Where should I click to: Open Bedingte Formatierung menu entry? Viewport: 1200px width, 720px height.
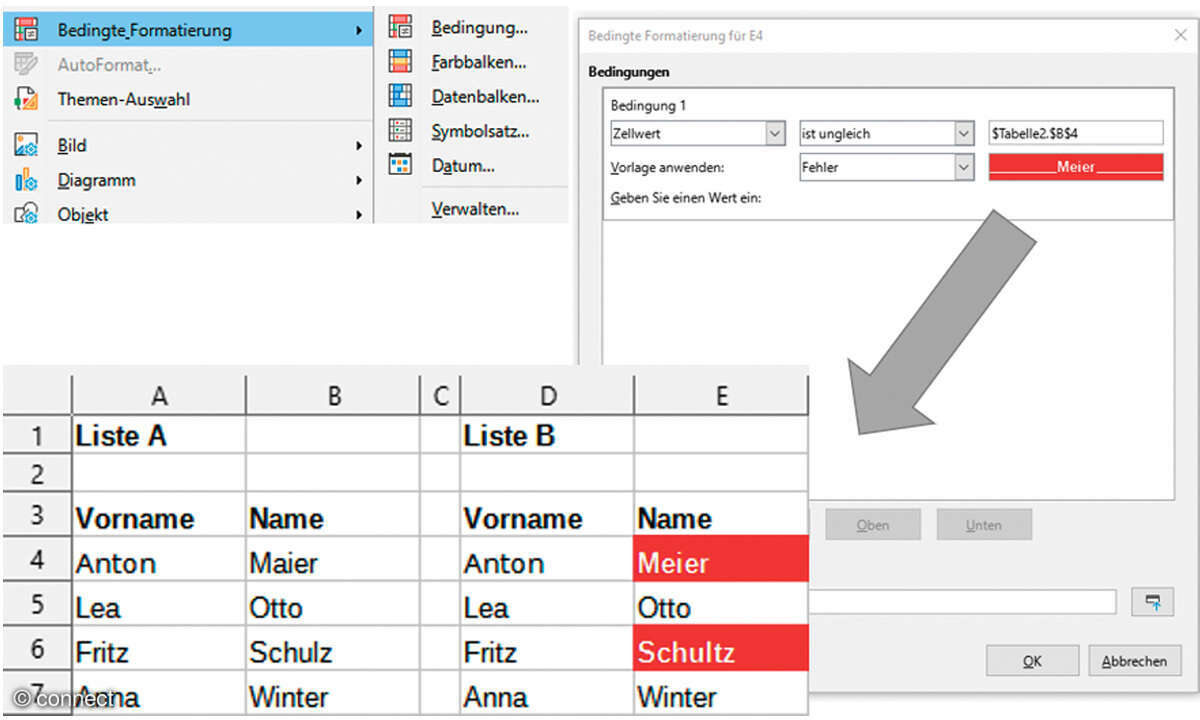[x=187, y=30]
